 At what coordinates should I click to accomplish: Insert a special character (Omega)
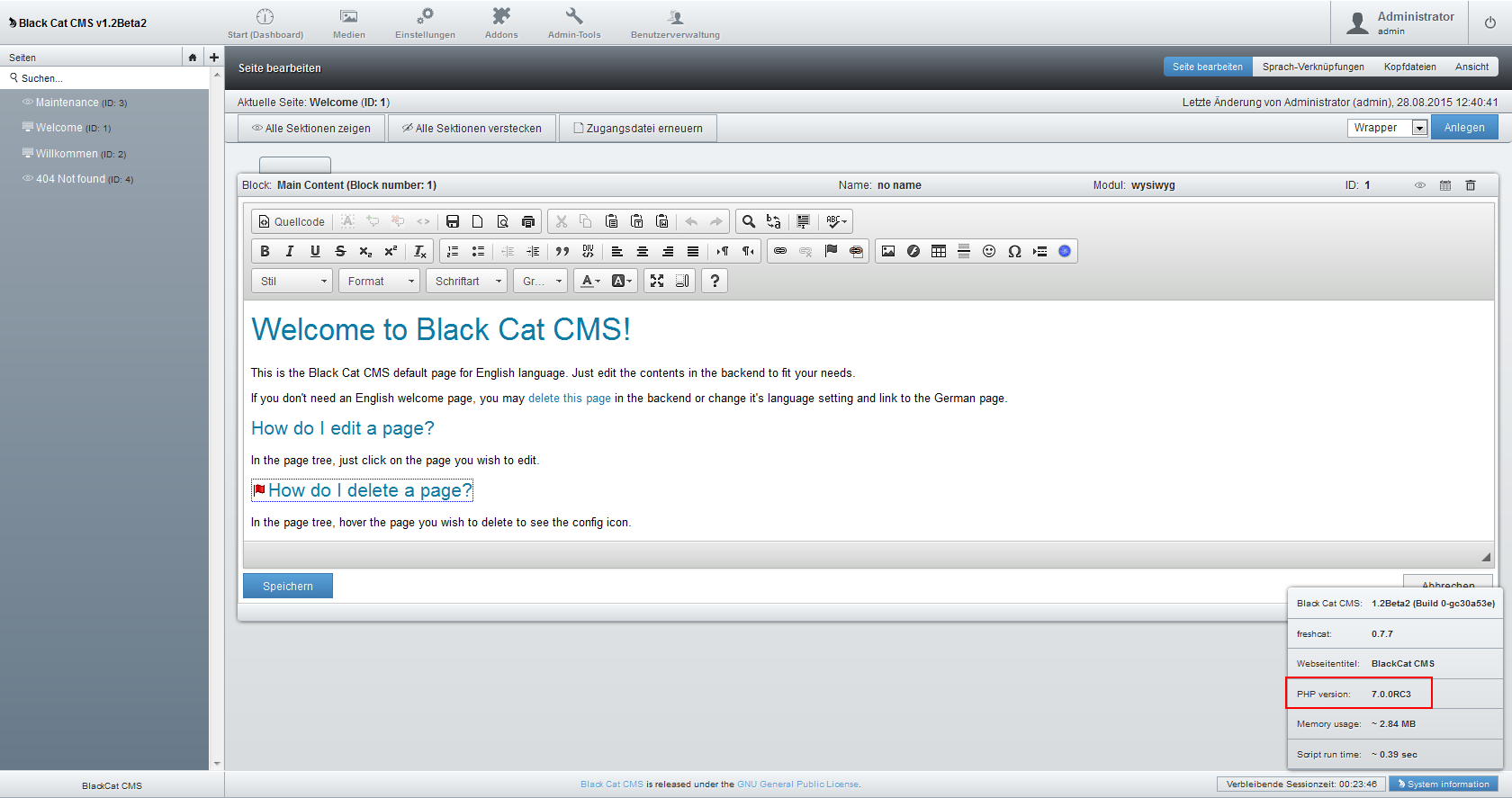(x=1014, y=251)
